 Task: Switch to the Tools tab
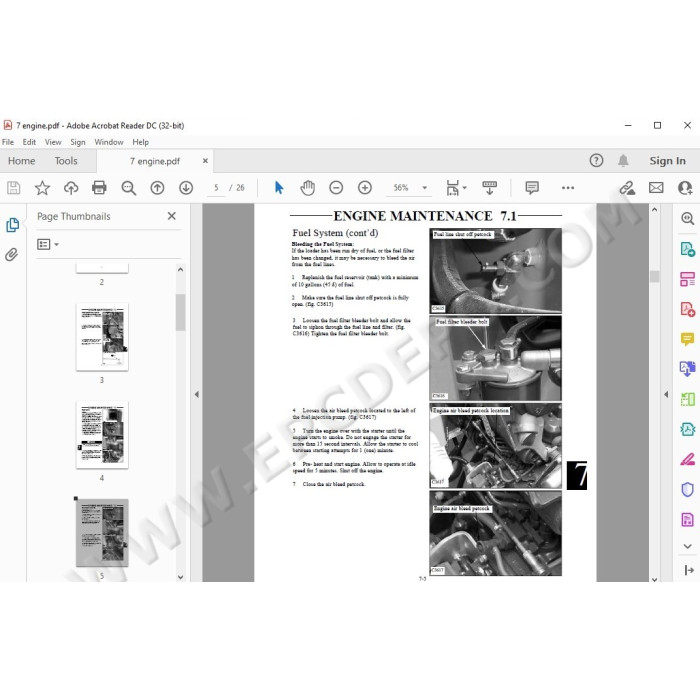(66, 161)
